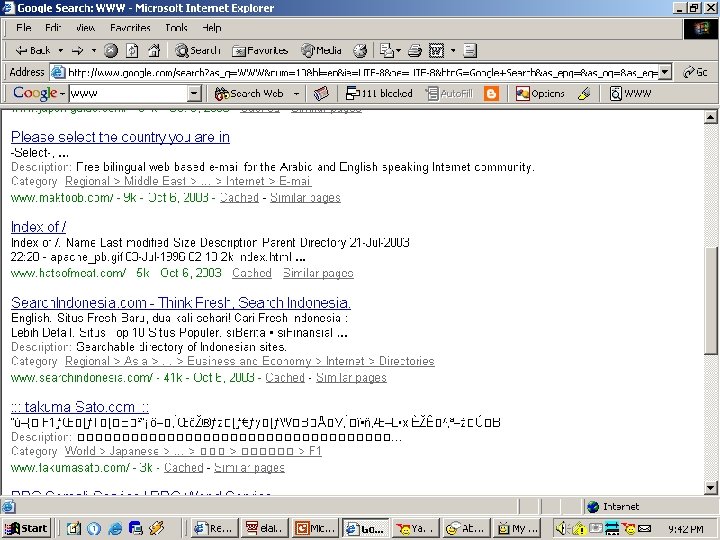Open 'Please select the country you are in' link
Image resolution: width=720 pixels, height=540 pixels.
120,137
